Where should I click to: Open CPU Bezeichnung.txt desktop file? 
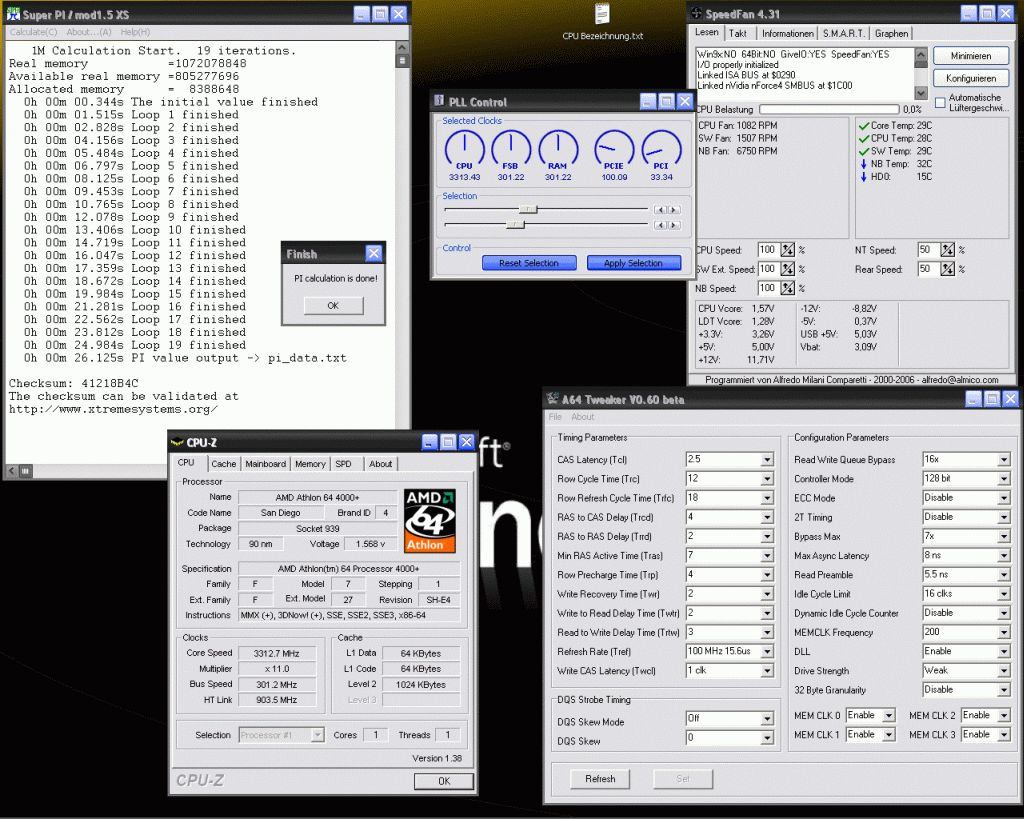[x=602, y=22]
